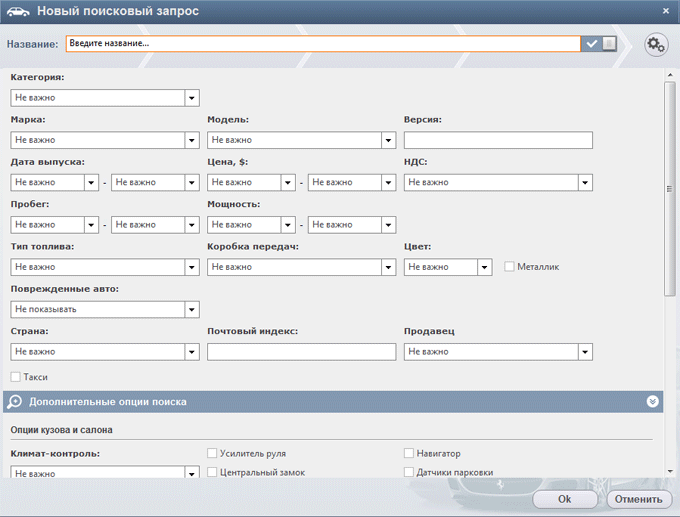Confirm the name with the checkmark icon
Image resolution: width=680 pixels, height=517 pixels.
click(x=592, y=43)
